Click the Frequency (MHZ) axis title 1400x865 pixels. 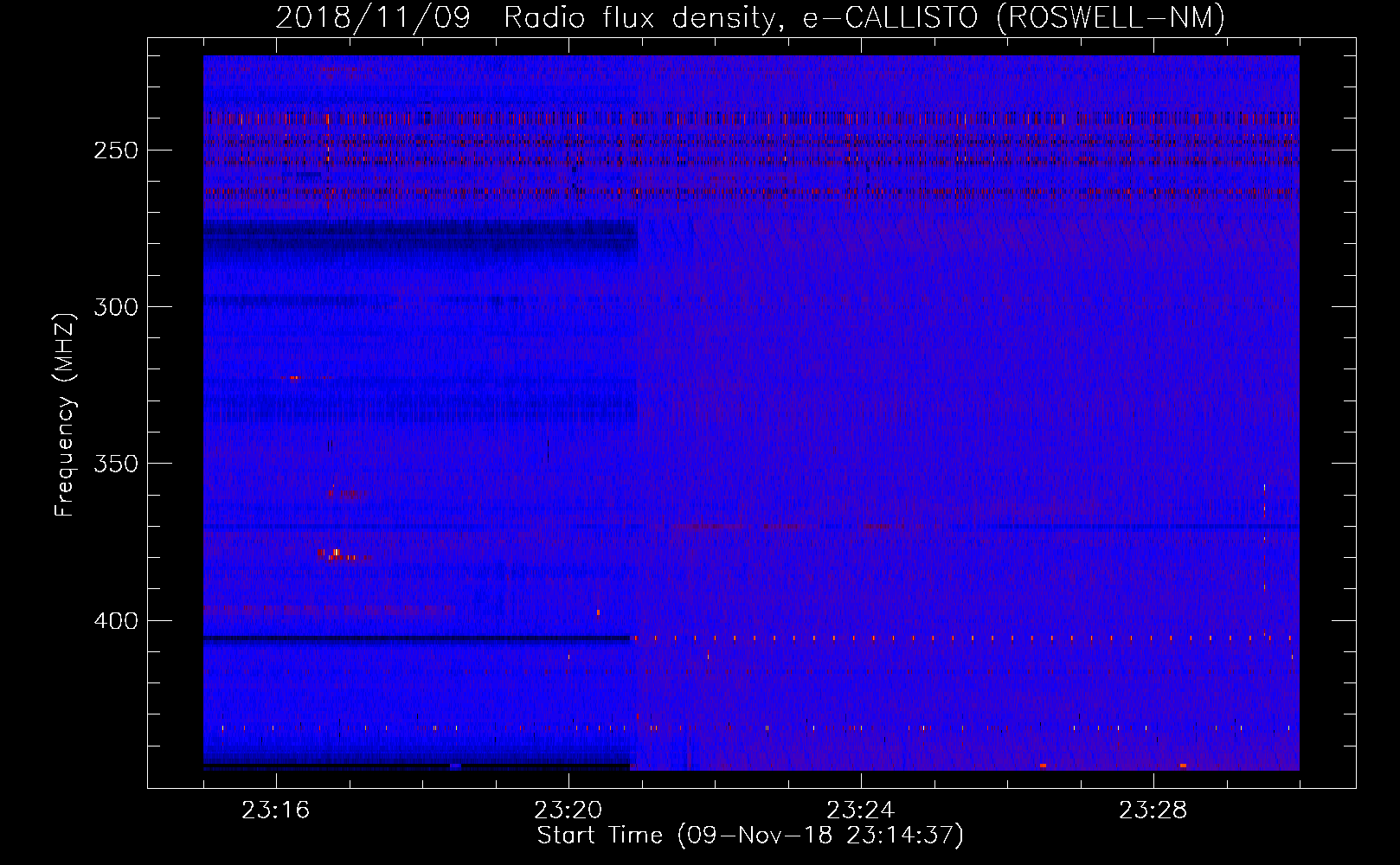[65, 414]
